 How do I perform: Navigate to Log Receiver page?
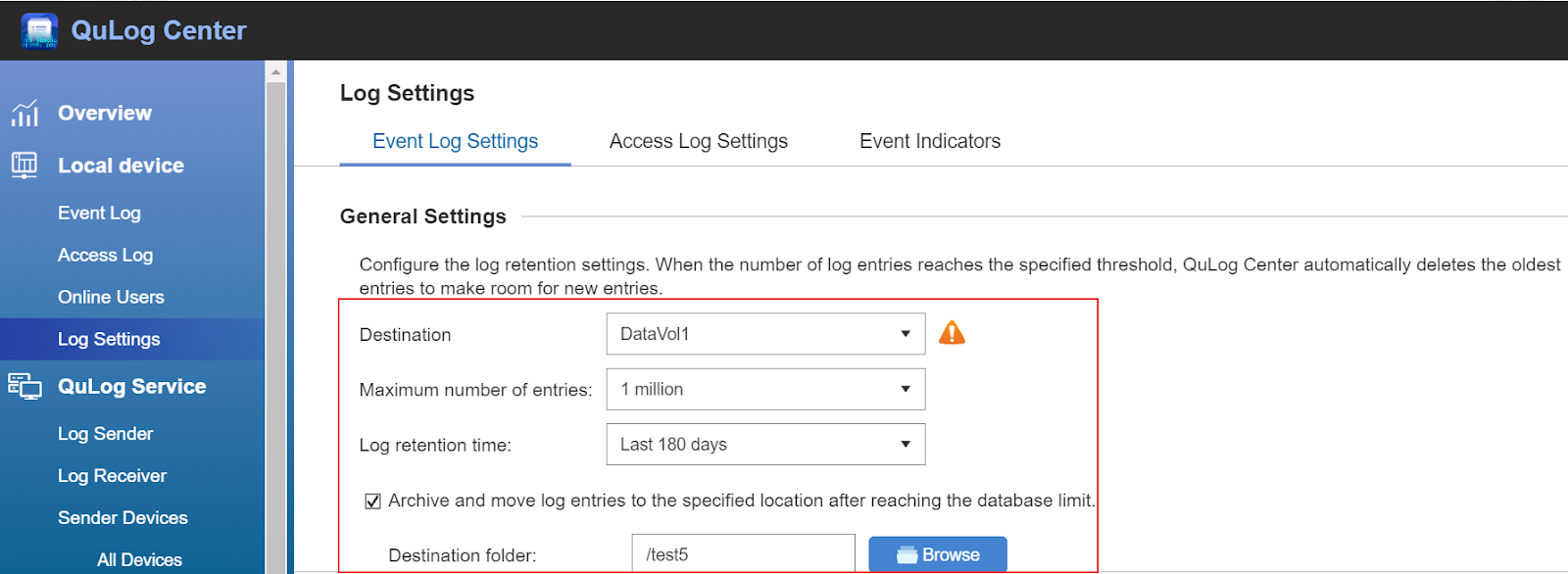click(112, 475)
